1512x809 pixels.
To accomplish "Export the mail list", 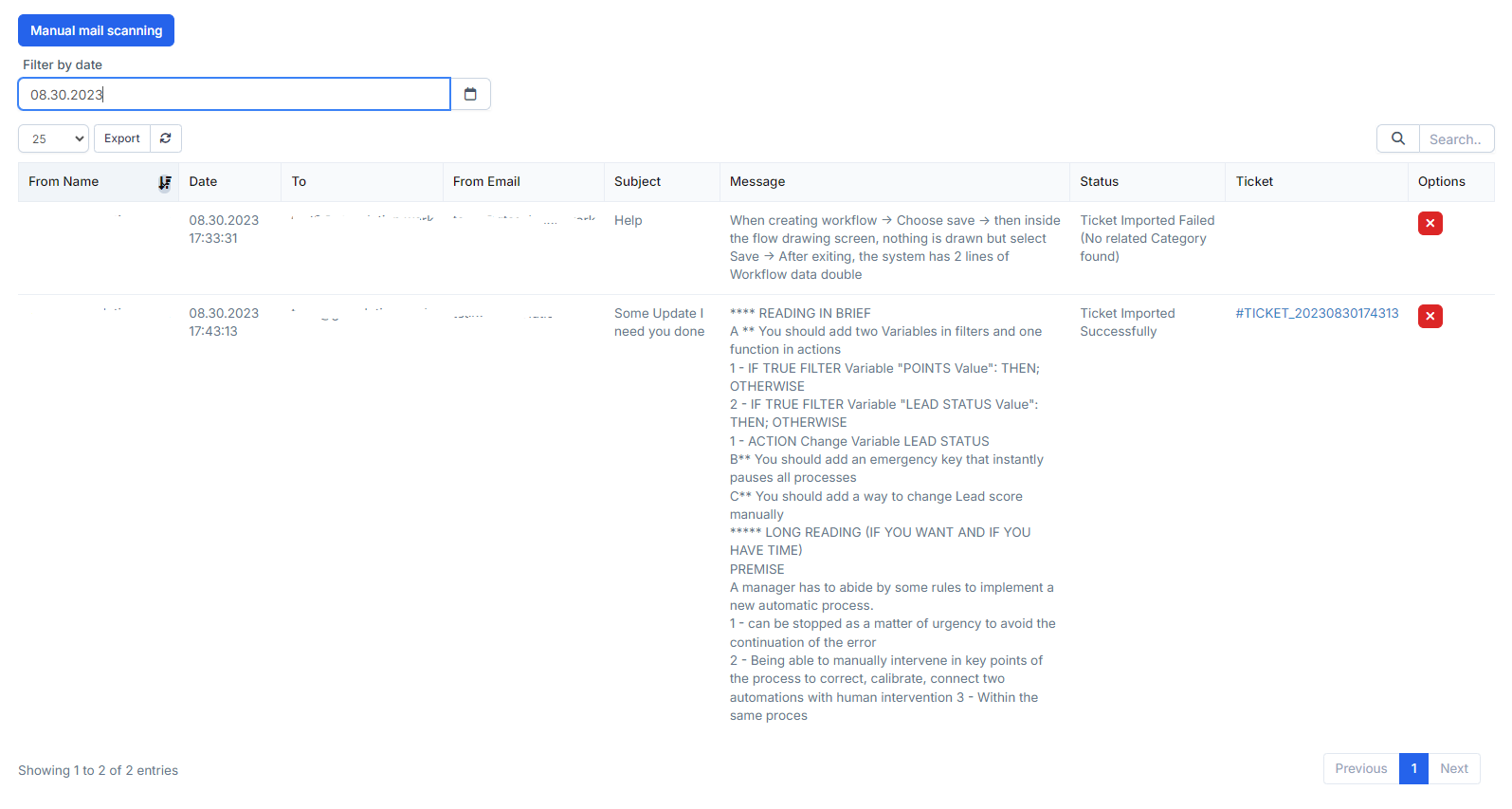I will pos(121,138).
